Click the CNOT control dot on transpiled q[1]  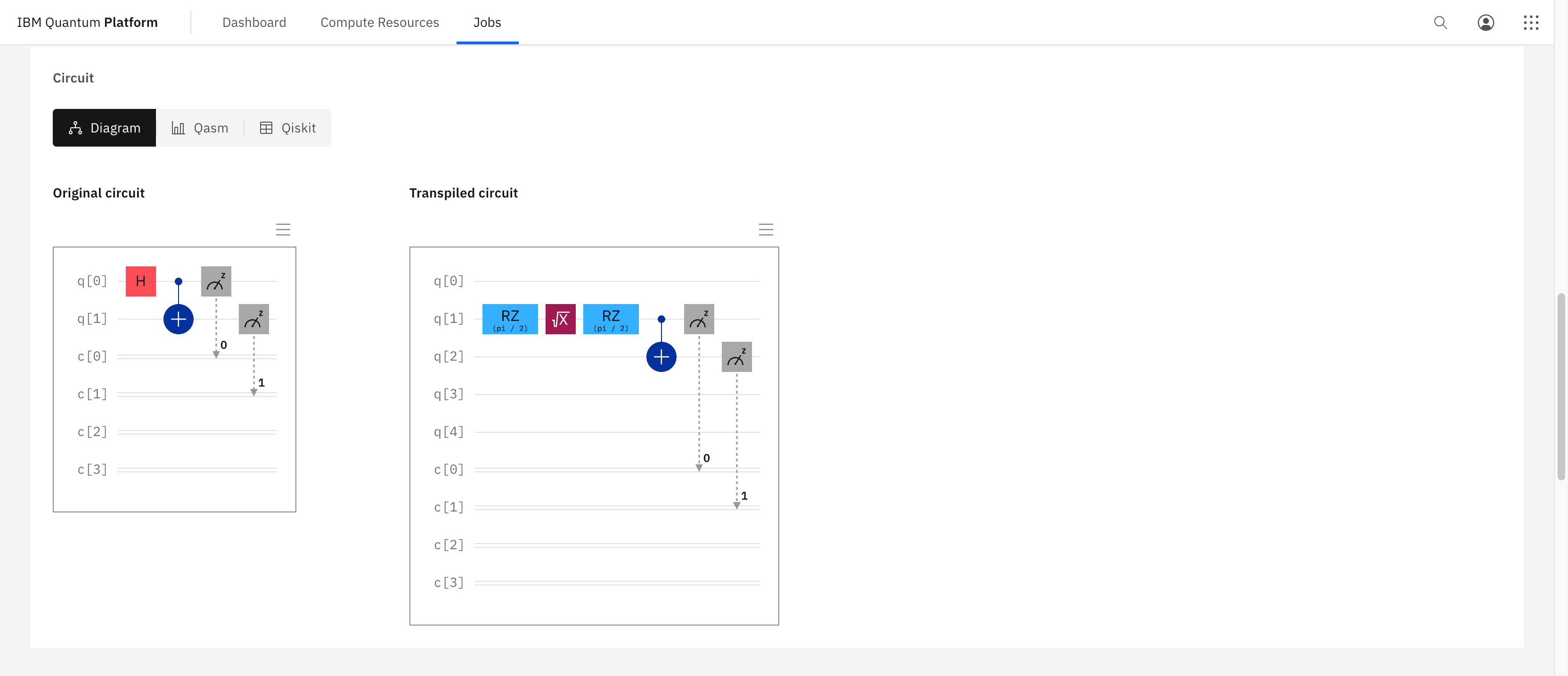click(x=661, y=319)
